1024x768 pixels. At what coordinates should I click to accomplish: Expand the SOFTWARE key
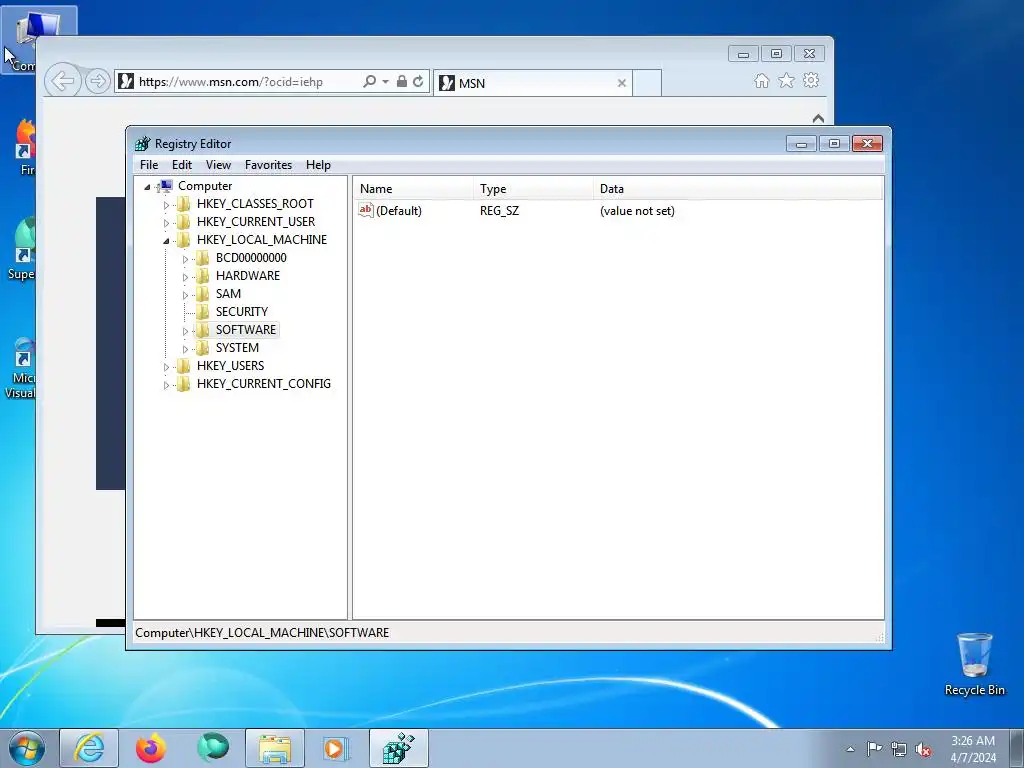tap(185, 331)
